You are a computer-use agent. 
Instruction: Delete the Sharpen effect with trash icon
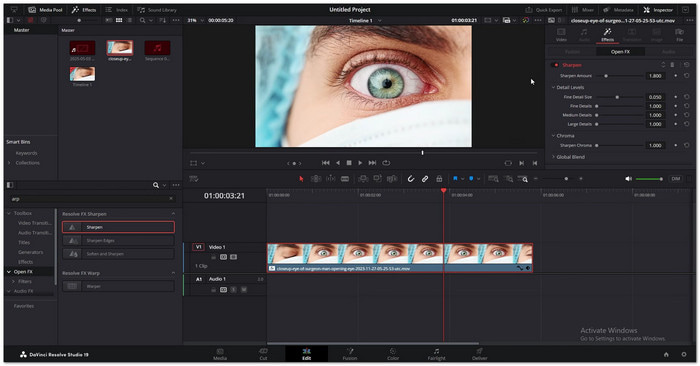(672, 65)
